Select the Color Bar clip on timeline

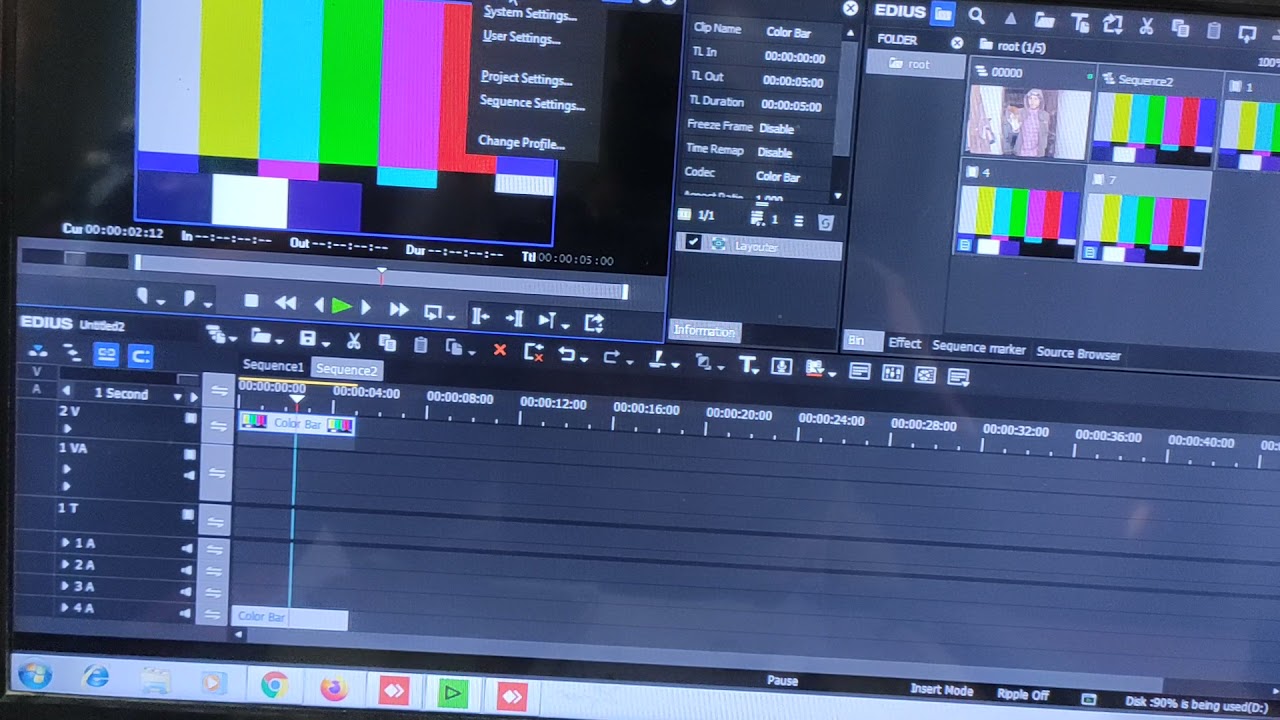pyautogui.click(x=297, y=424)
